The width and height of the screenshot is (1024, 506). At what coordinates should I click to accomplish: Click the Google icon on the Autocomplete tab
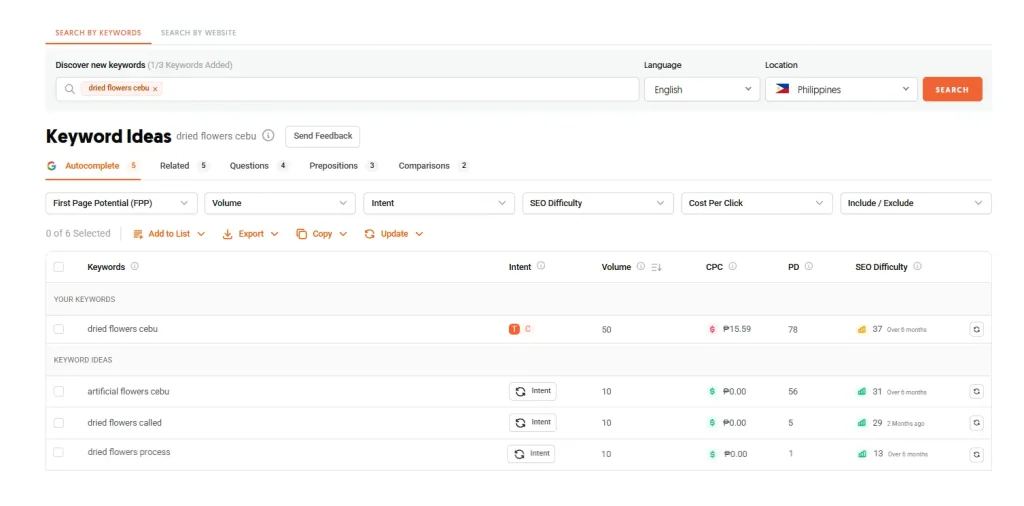point(52,166)
